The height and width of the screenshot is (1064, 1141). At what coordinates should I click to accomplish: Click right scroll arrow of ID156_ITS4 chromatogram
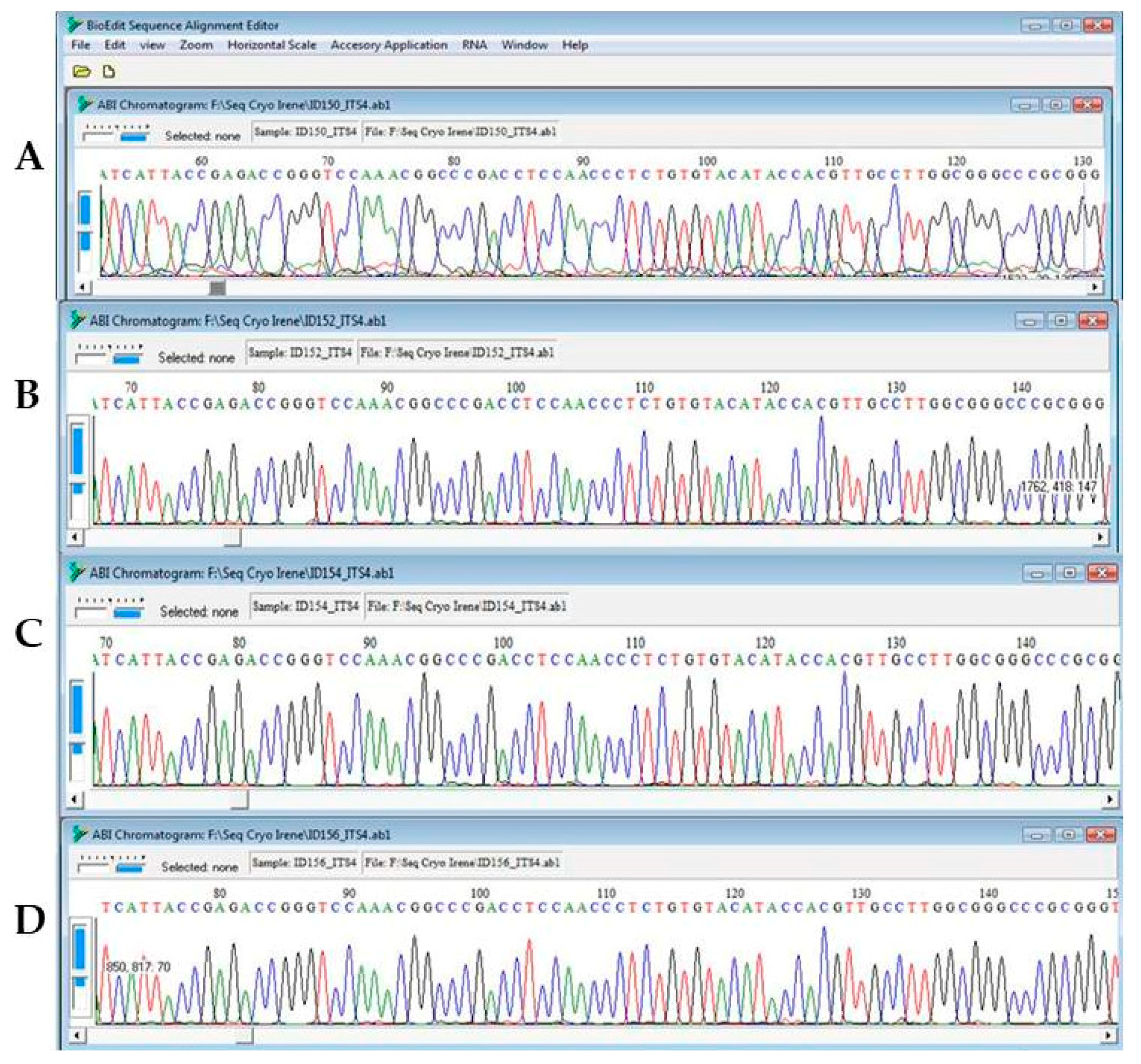tap(1109, 1035)
